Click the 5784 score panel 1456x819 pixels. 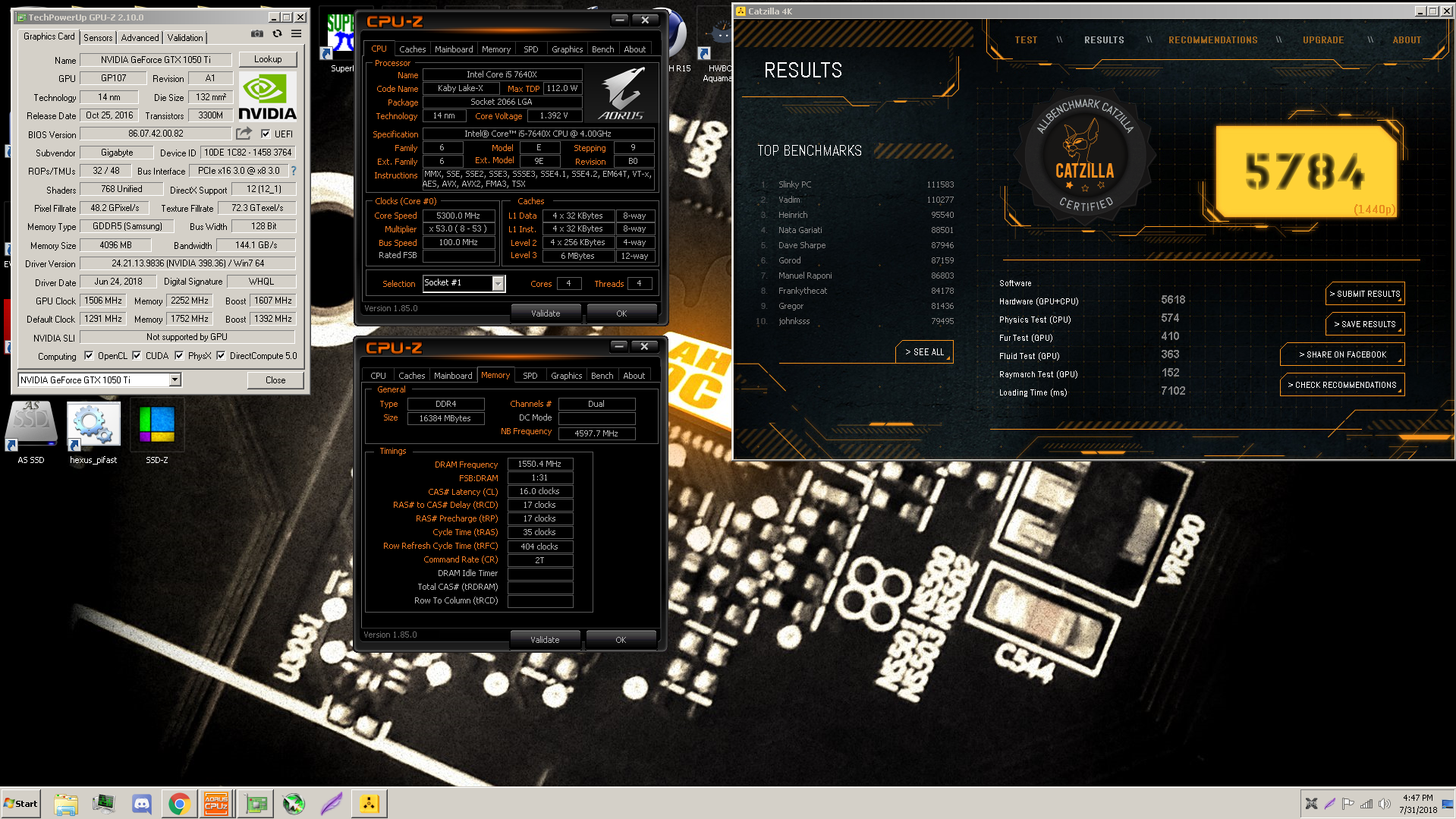click(1306, 172)
